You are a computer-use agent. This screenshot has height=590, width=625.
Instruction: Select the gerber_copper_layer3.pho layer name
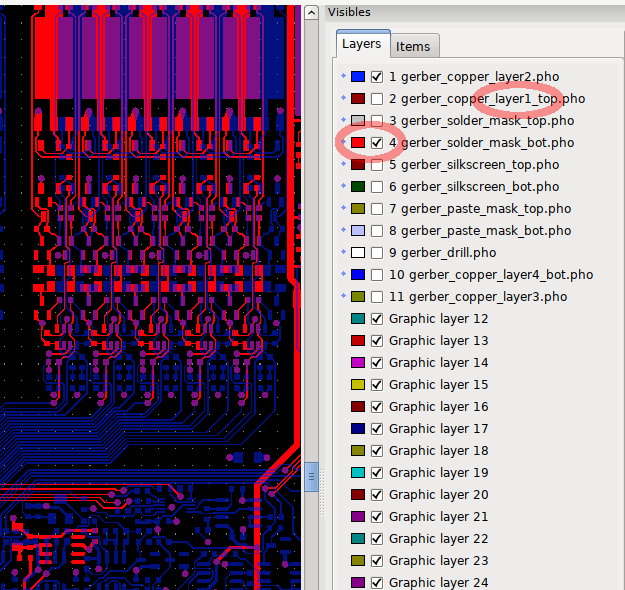(x=480, y=297)
